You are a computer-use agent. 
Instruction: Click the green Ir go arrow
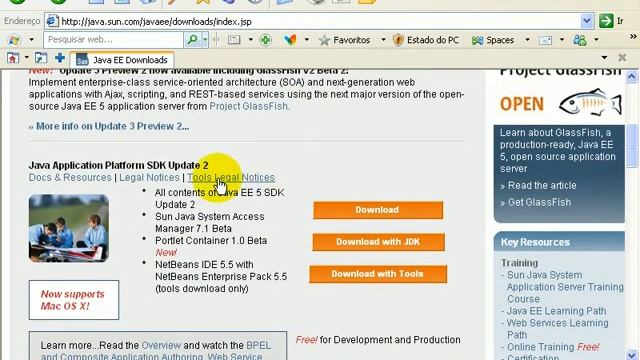(606, 21)
